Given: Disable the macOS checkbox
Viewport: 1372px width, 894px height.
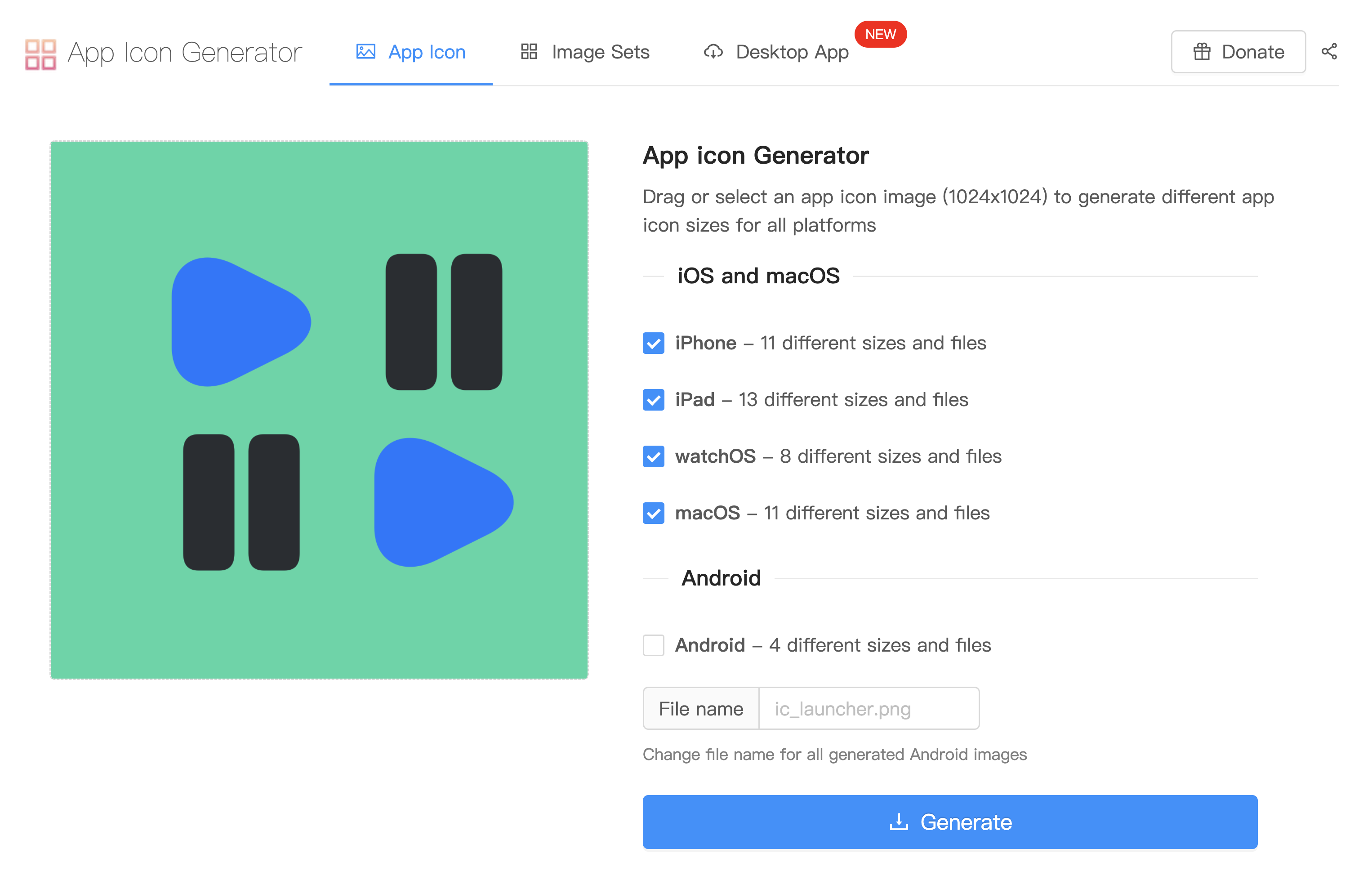Looking at the screenshot, I should (653, 513).
